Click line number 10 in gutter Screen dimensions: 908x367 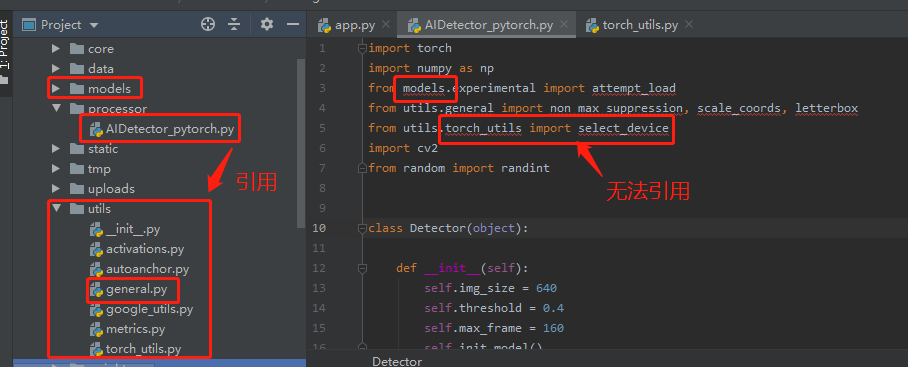point(319,228)
